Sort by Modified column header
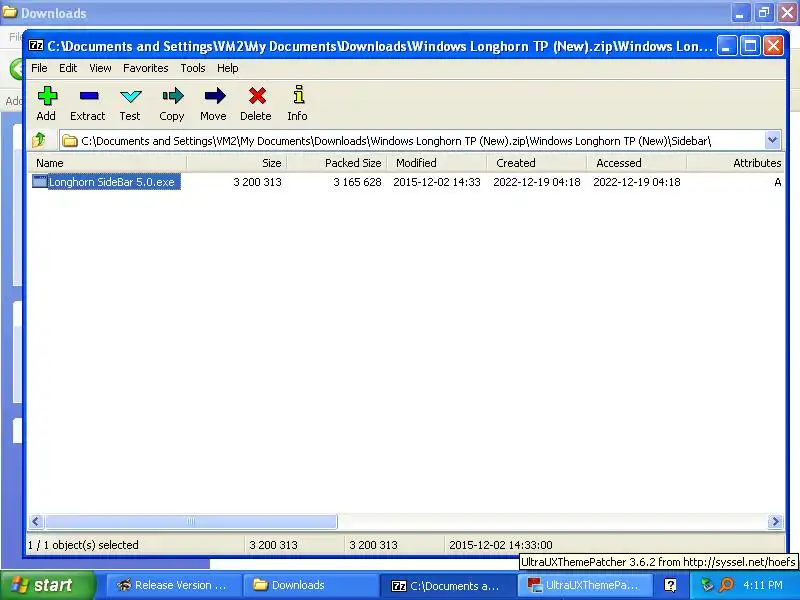The height and width of the screenshot is (600, 800). point(437,163)
